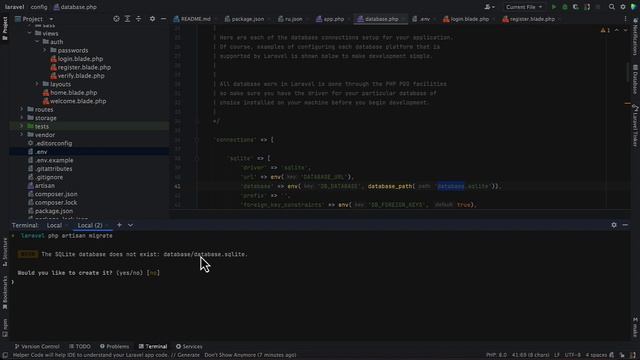Open terminal session options dropdown arrow
Image resolution: width=640 pixels, height=360 pixels.
pyautogui.click(x=130, y=225)
